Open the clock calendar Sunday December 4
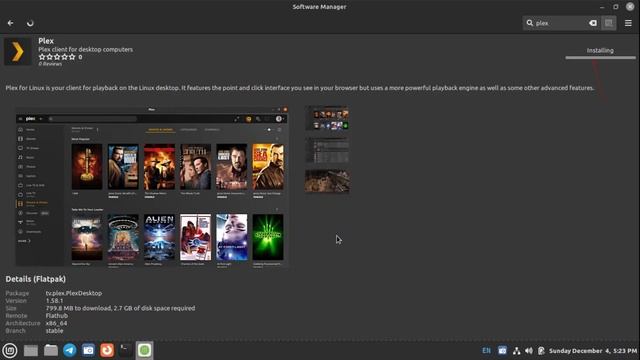 tap(593, 351)
